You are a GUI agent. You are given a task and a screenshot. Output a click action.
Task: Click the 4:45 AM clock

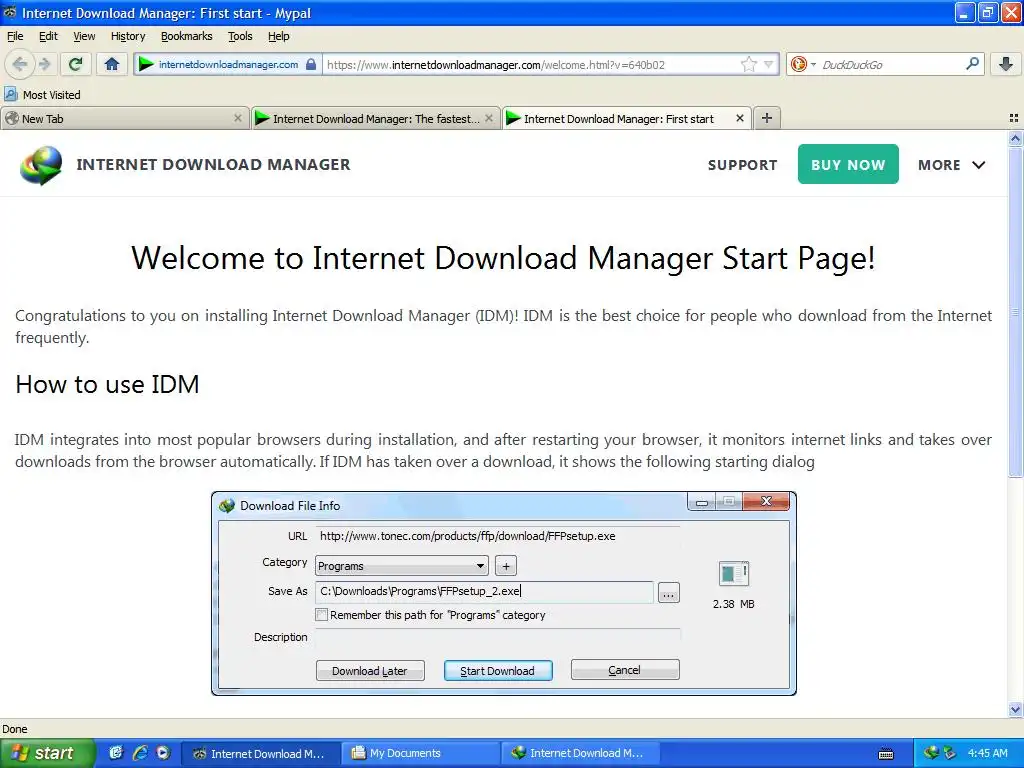[987, 753]
